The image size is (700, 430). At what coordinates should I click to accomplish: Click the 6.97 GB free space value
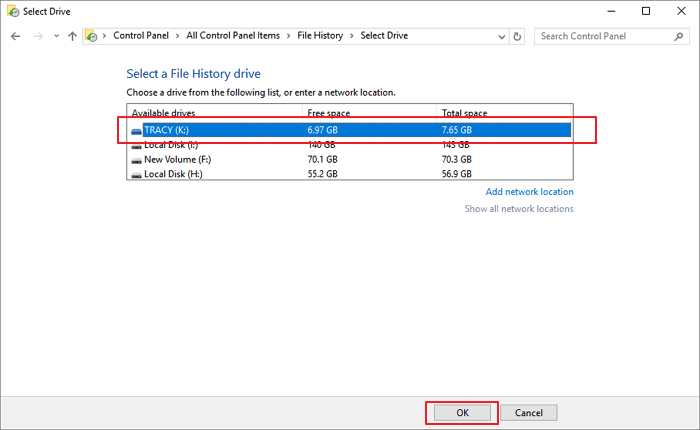[x=322, y=130]
